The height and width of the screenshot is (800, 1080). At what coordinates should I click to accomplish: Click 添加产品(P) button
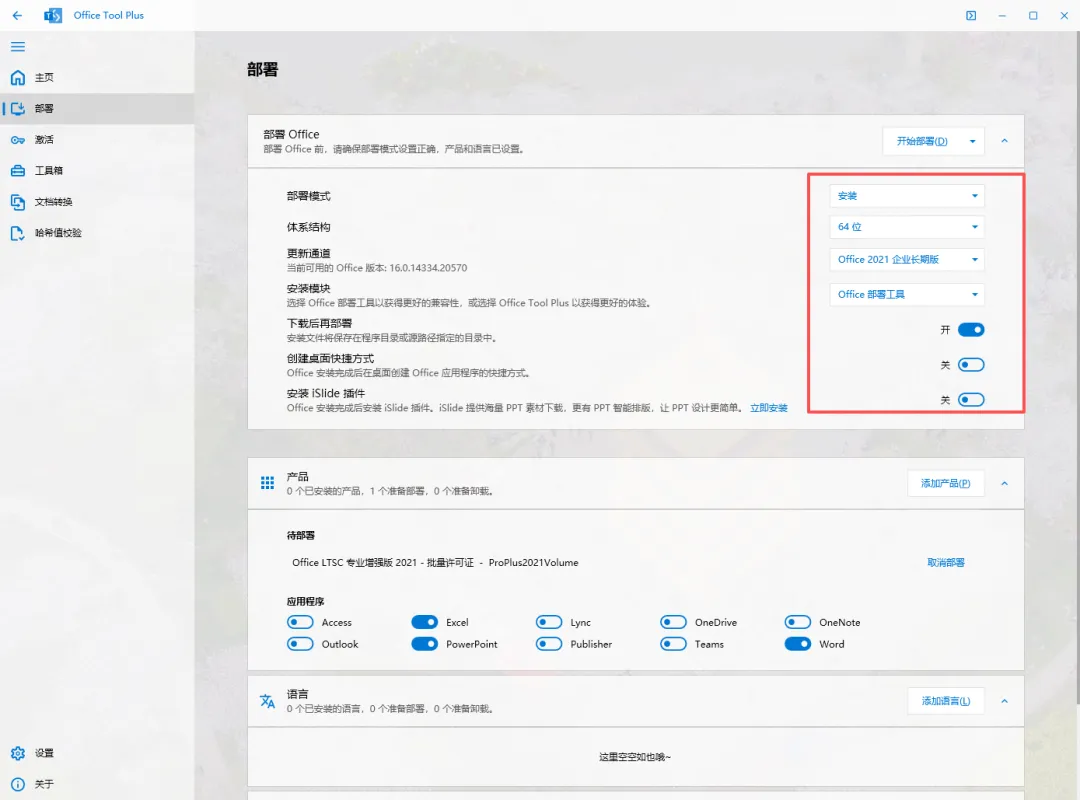coord(945,483)
